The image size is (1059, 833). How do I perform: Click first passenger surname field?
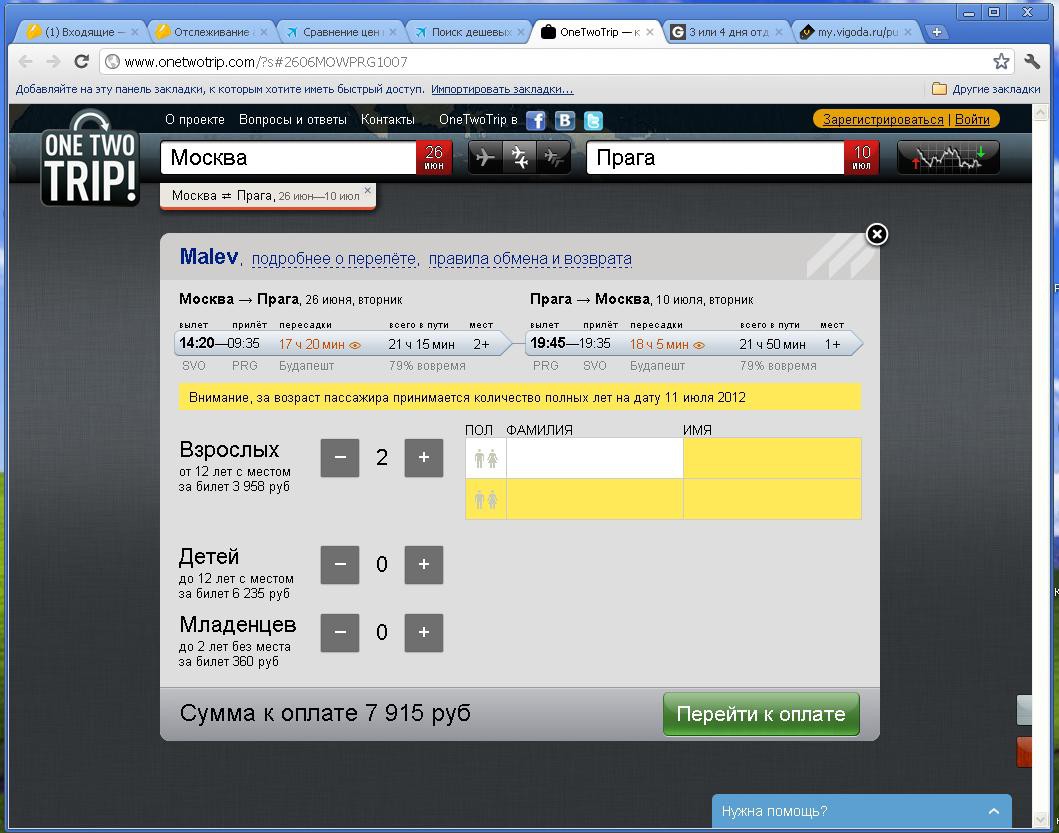tap(594, 459)
